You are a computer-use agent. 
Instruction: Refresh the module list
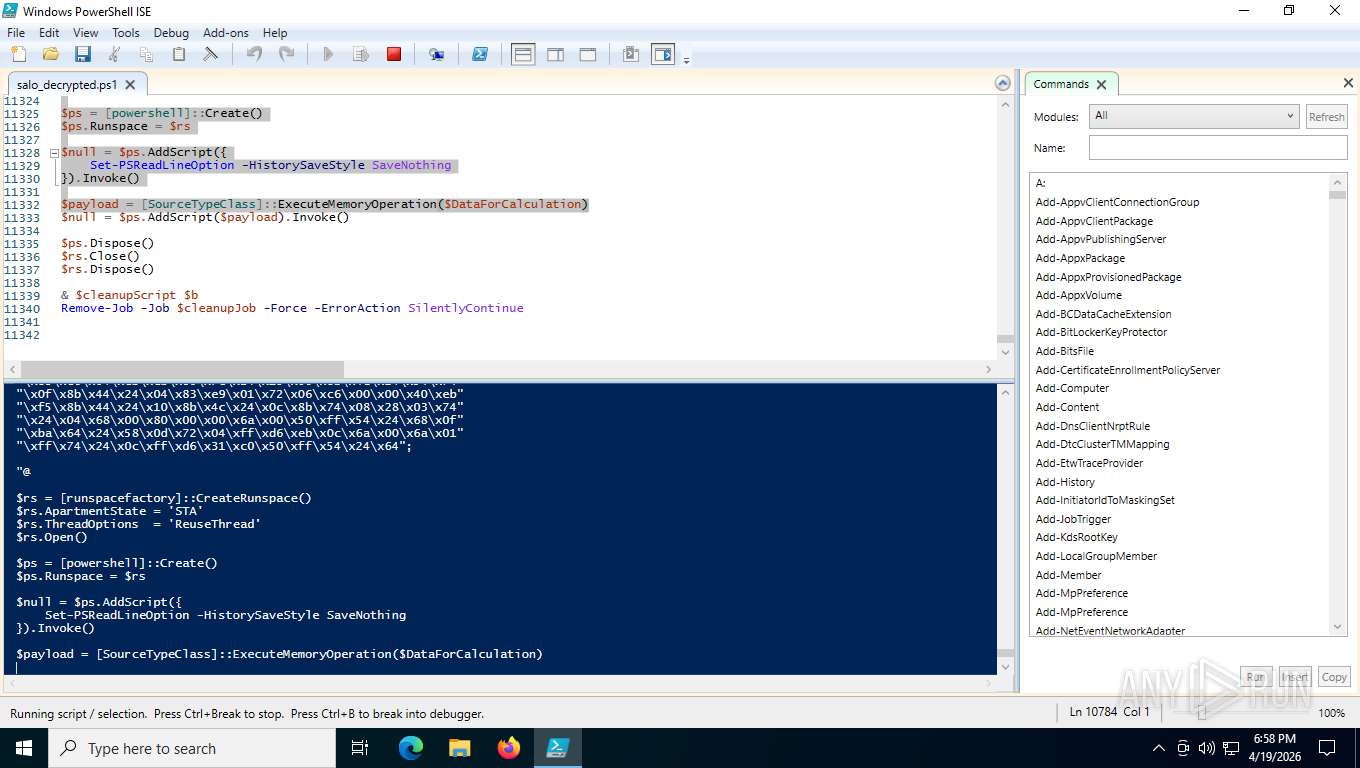tap(1326, 117)
